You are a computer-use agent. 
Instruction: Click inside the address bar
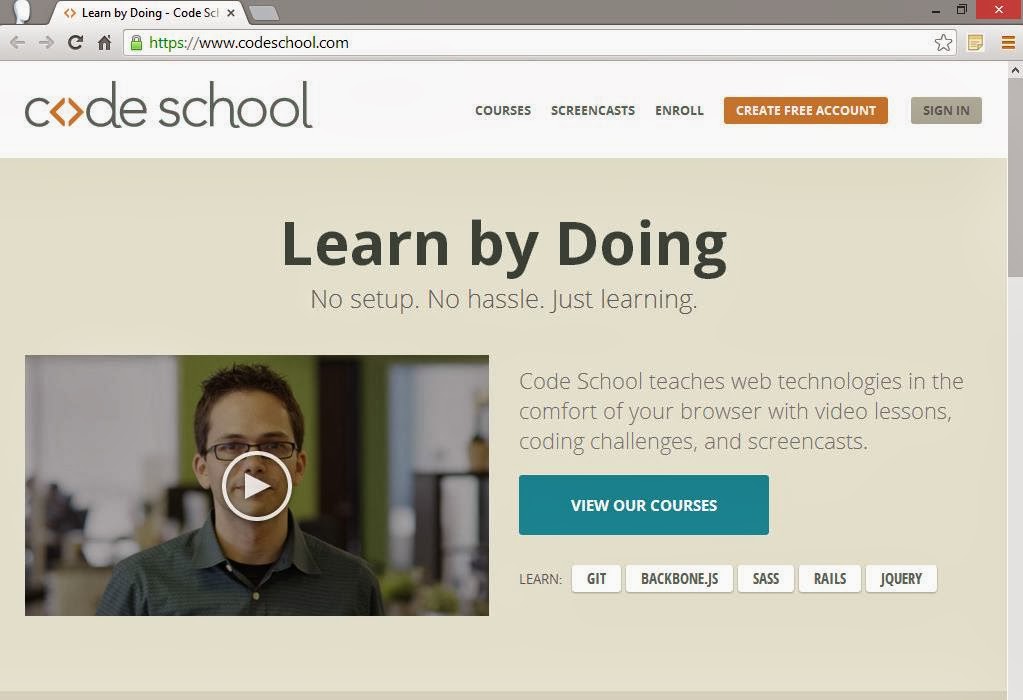point(400,43)
